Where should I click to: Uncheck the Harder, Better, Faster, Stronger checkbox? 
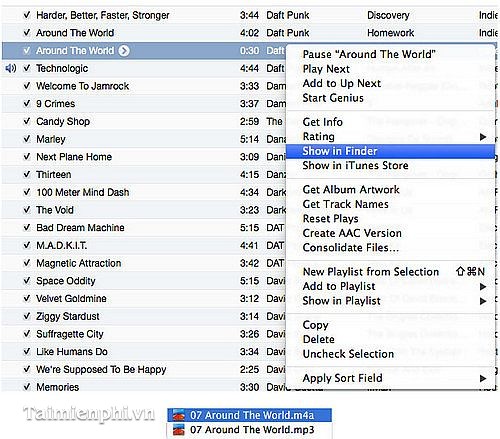tap(27, 15)
